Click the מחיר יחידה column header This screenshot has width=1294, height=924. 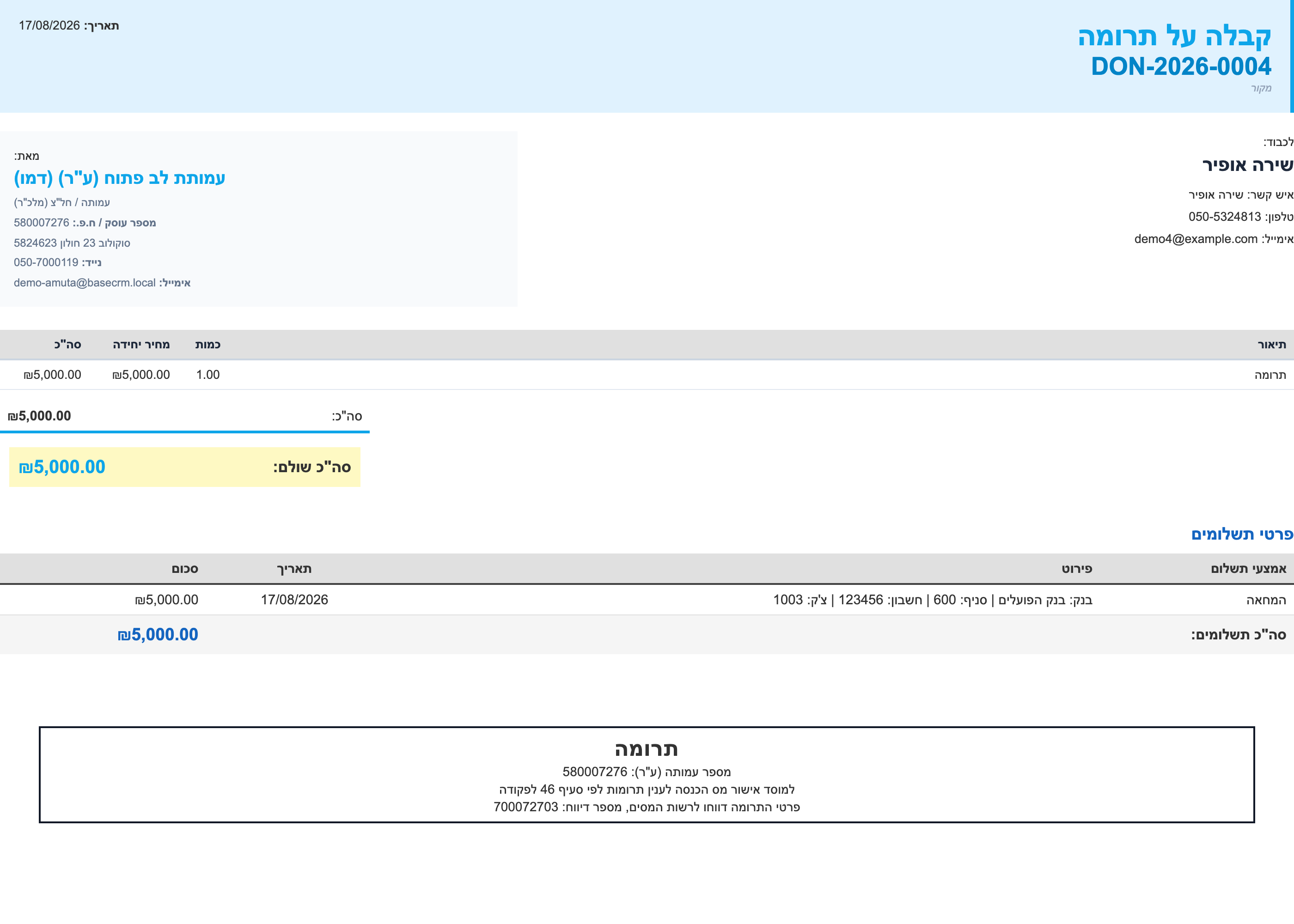(141, 345)
